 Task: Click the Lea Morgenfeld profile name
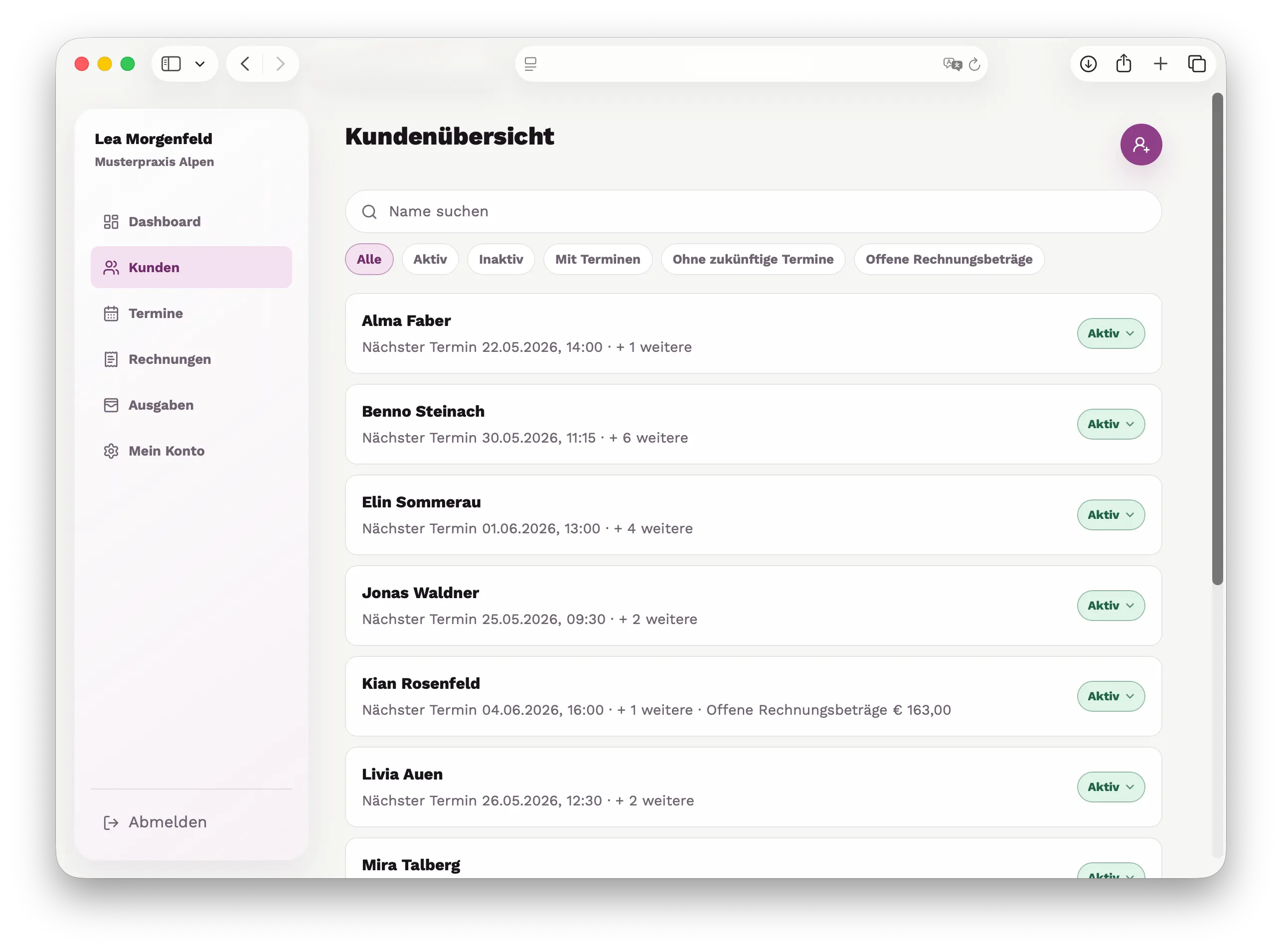point(153,139)
